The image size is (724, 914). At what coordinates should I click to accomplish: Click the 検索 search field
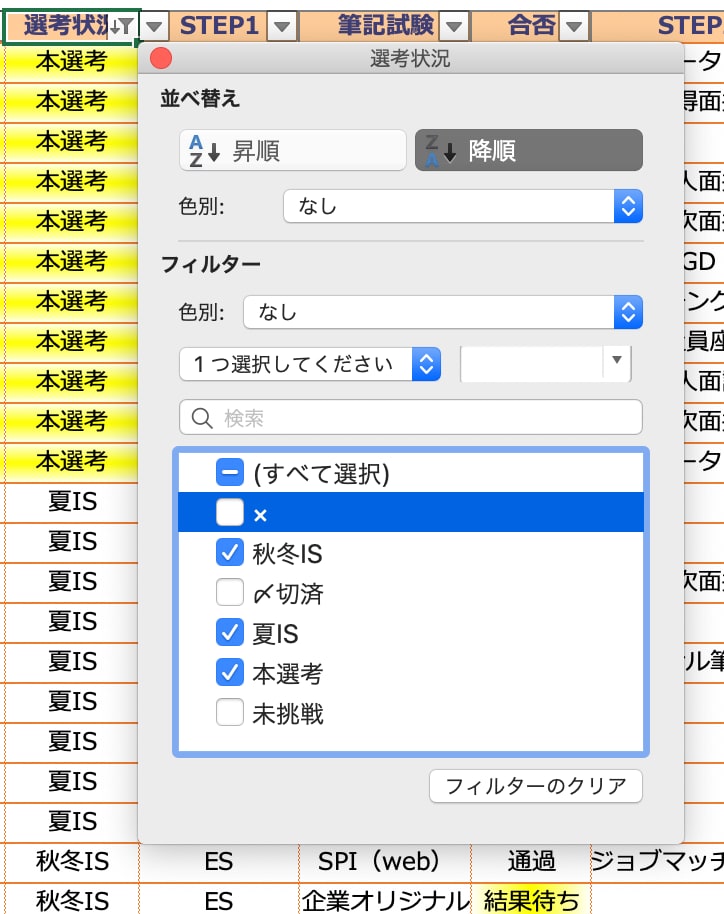411,417
